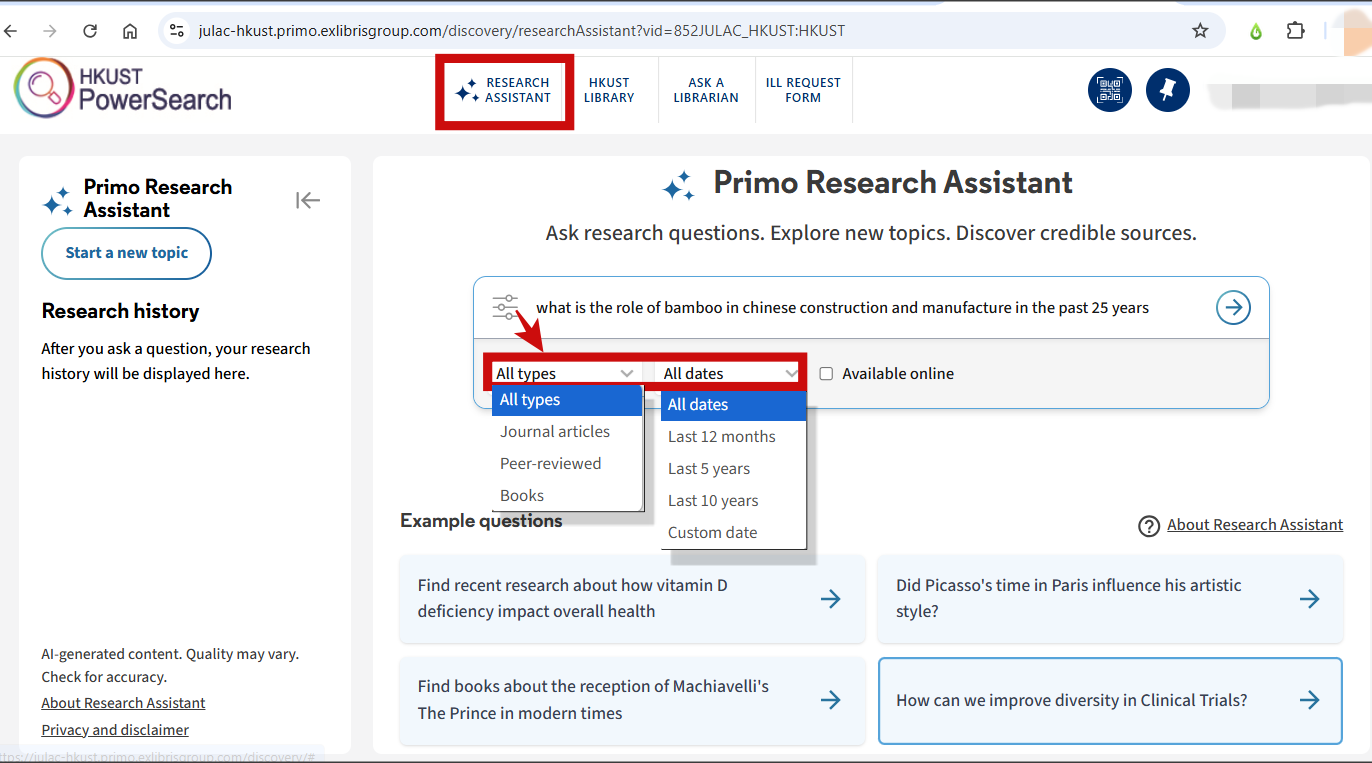Go to the browser home page
The image size is (1372, 763).
pyautogui.click(x=130, y=31)
